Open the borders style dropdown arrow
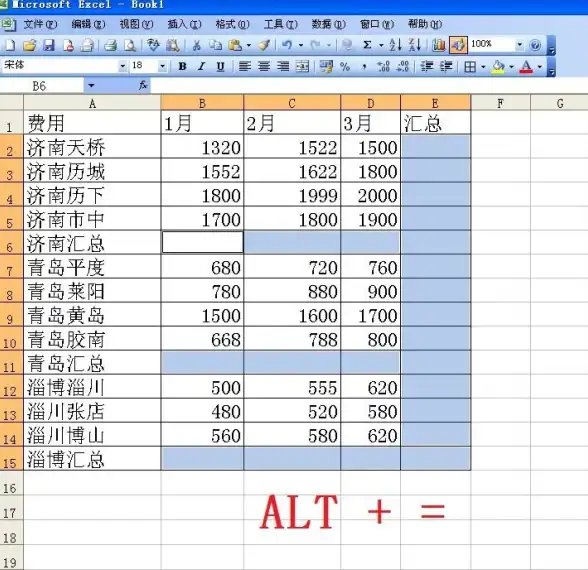 (483, 67)
